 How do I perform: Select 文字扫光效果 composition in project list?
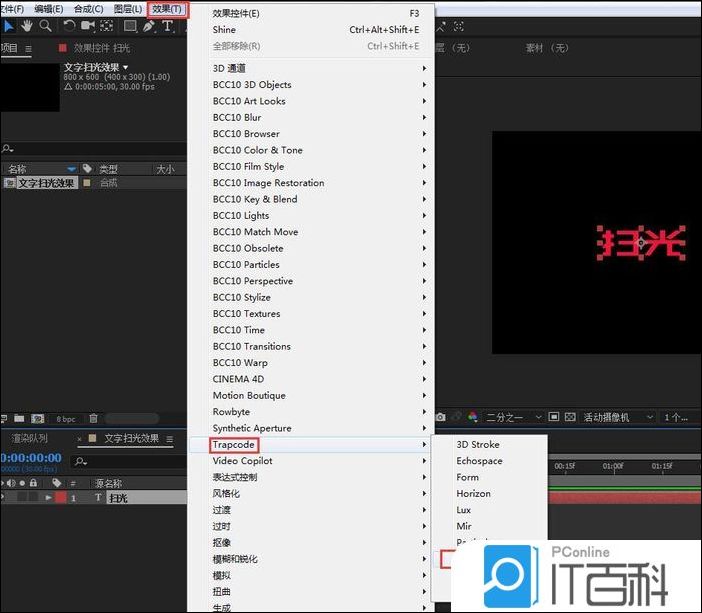click(x=46, y=183)
